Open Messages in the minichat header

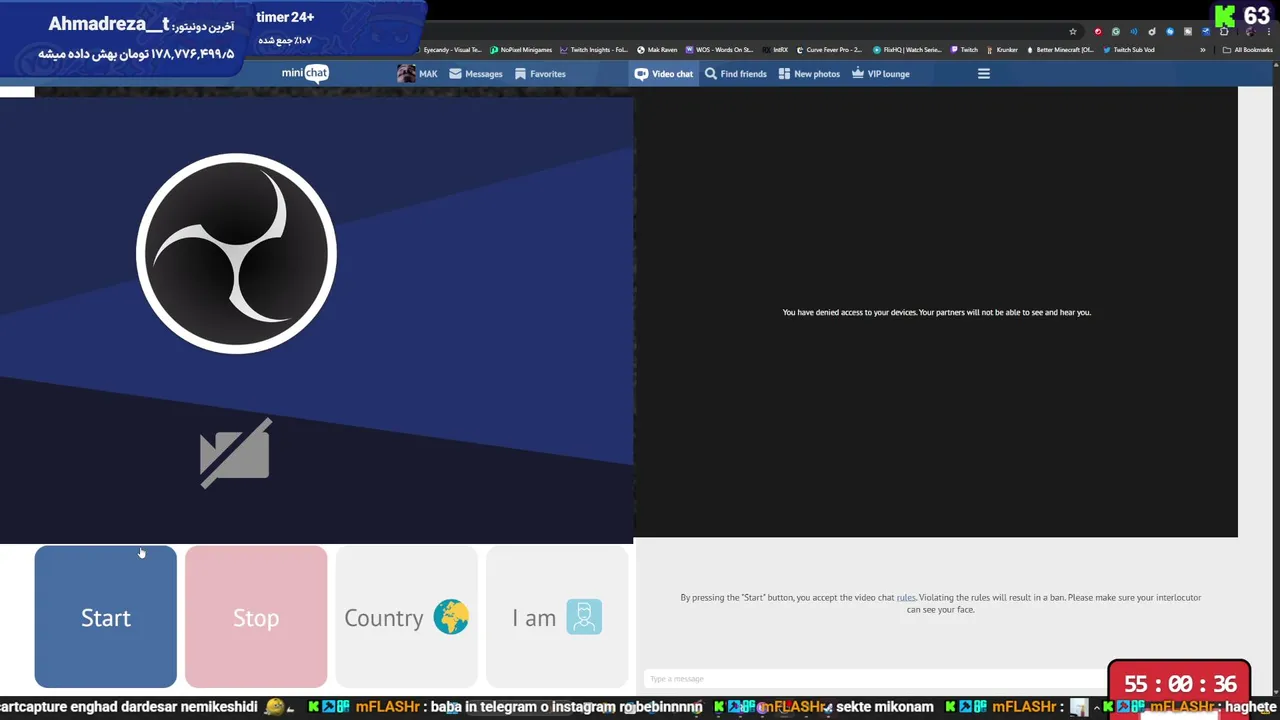[476, 74]
